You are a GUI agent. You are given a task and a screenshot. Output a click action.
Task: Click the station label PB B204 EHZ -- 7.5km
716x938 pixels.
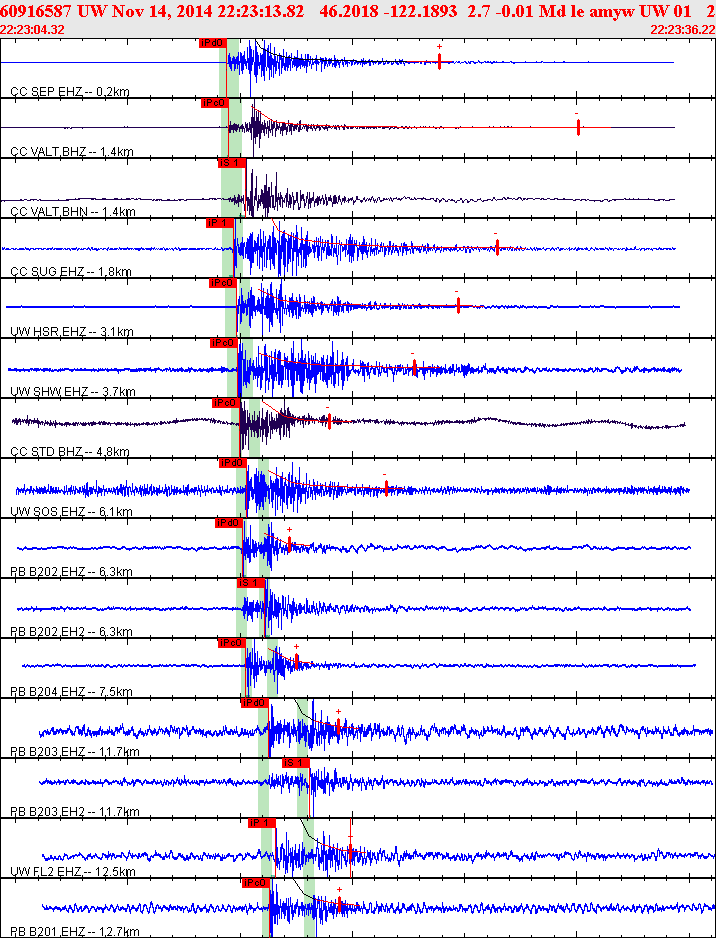pos(72,692)
